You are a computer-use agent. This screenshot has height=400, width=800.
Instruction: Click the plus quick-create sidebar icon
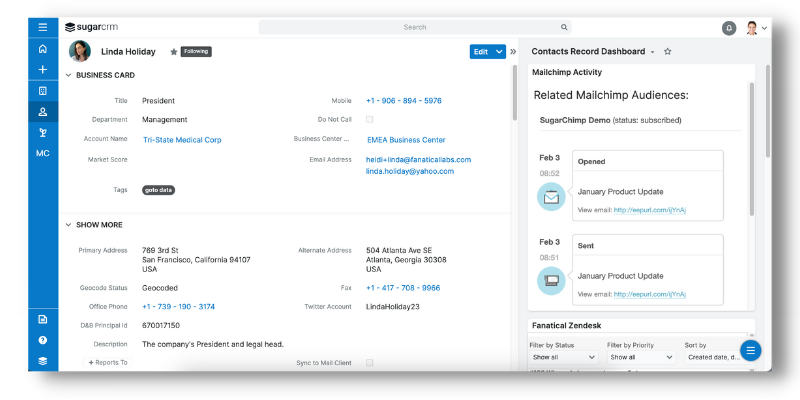43,69
